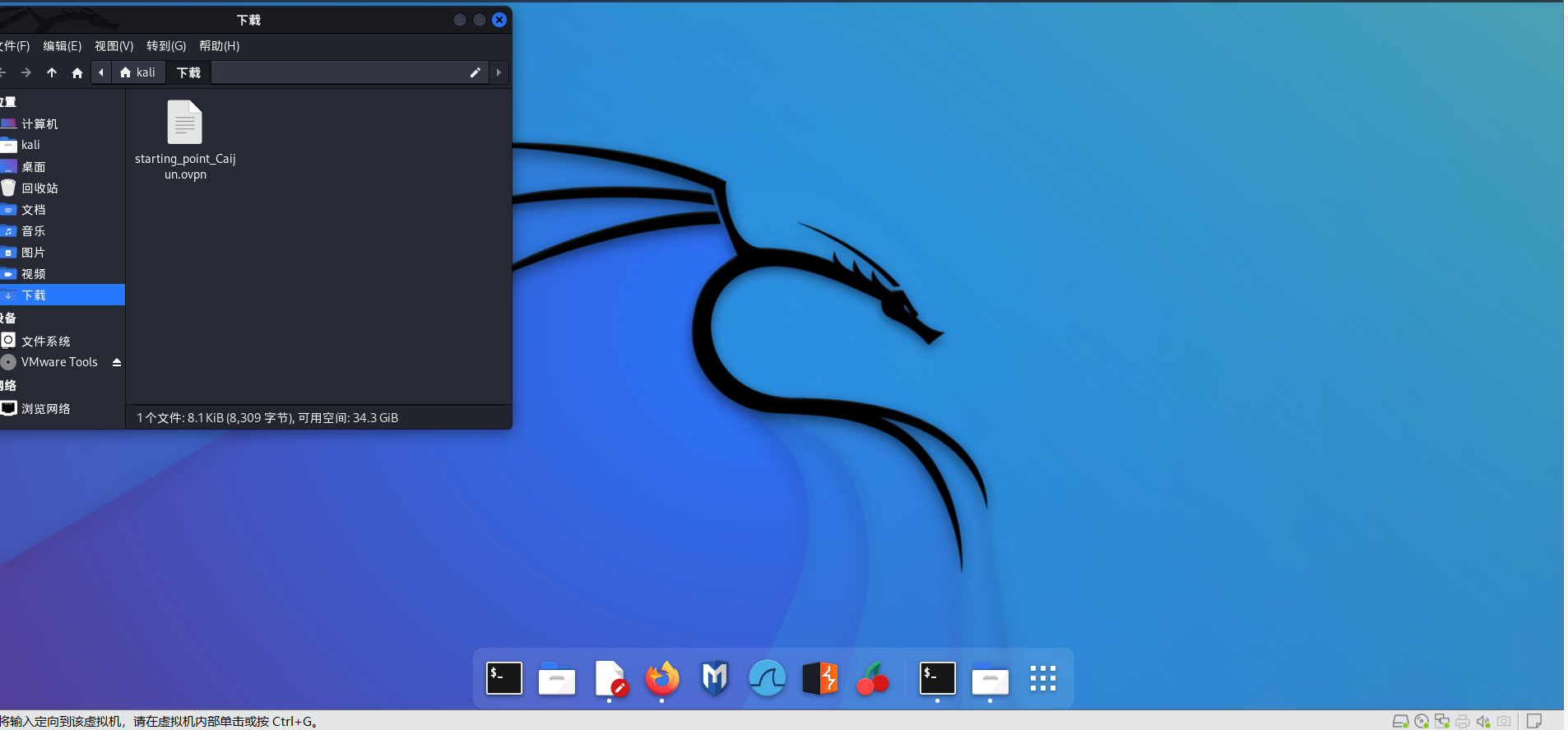Select 下载 in the sidebar

(x=63, y=295)
